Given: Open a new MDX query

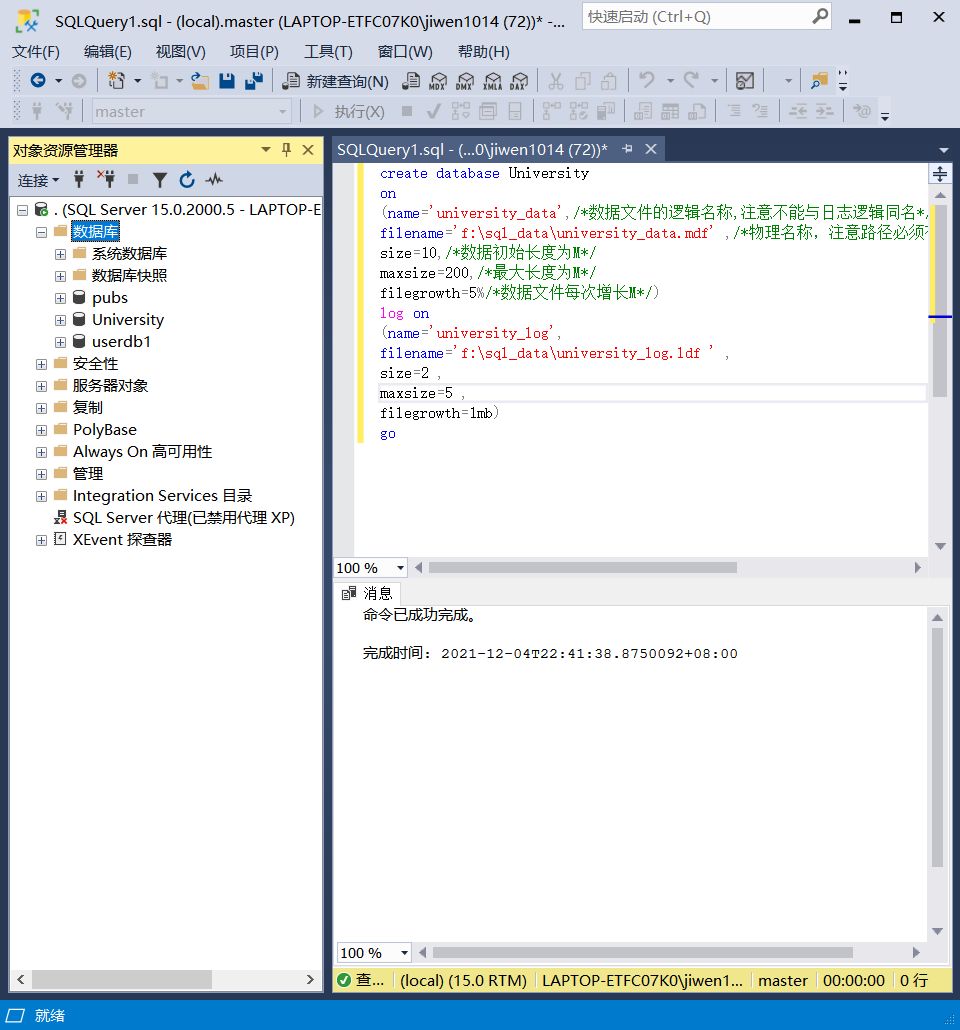Looking at the screenshot, I should coord(438,81).
